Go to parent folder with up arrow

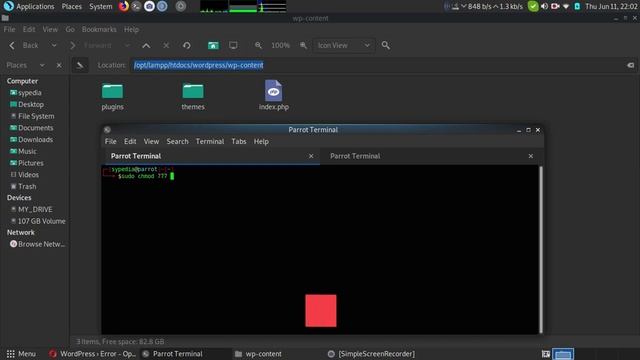point(146,45)
